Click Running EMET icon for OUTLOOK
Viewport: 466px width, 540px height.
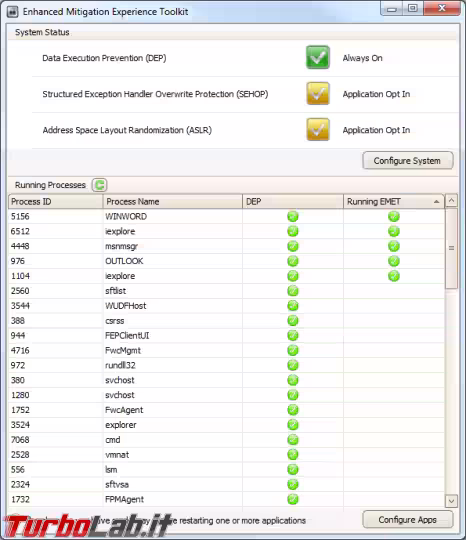coord(394,261)
